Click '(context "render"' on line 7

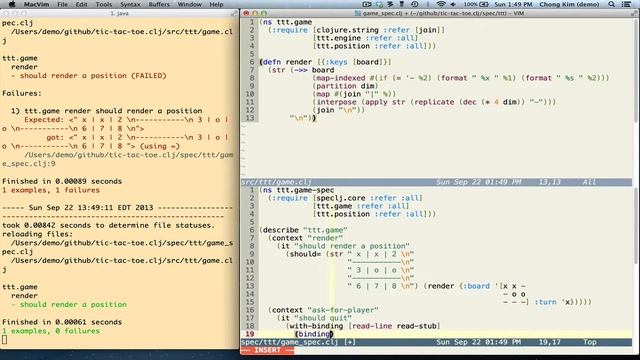coord(306,238)
